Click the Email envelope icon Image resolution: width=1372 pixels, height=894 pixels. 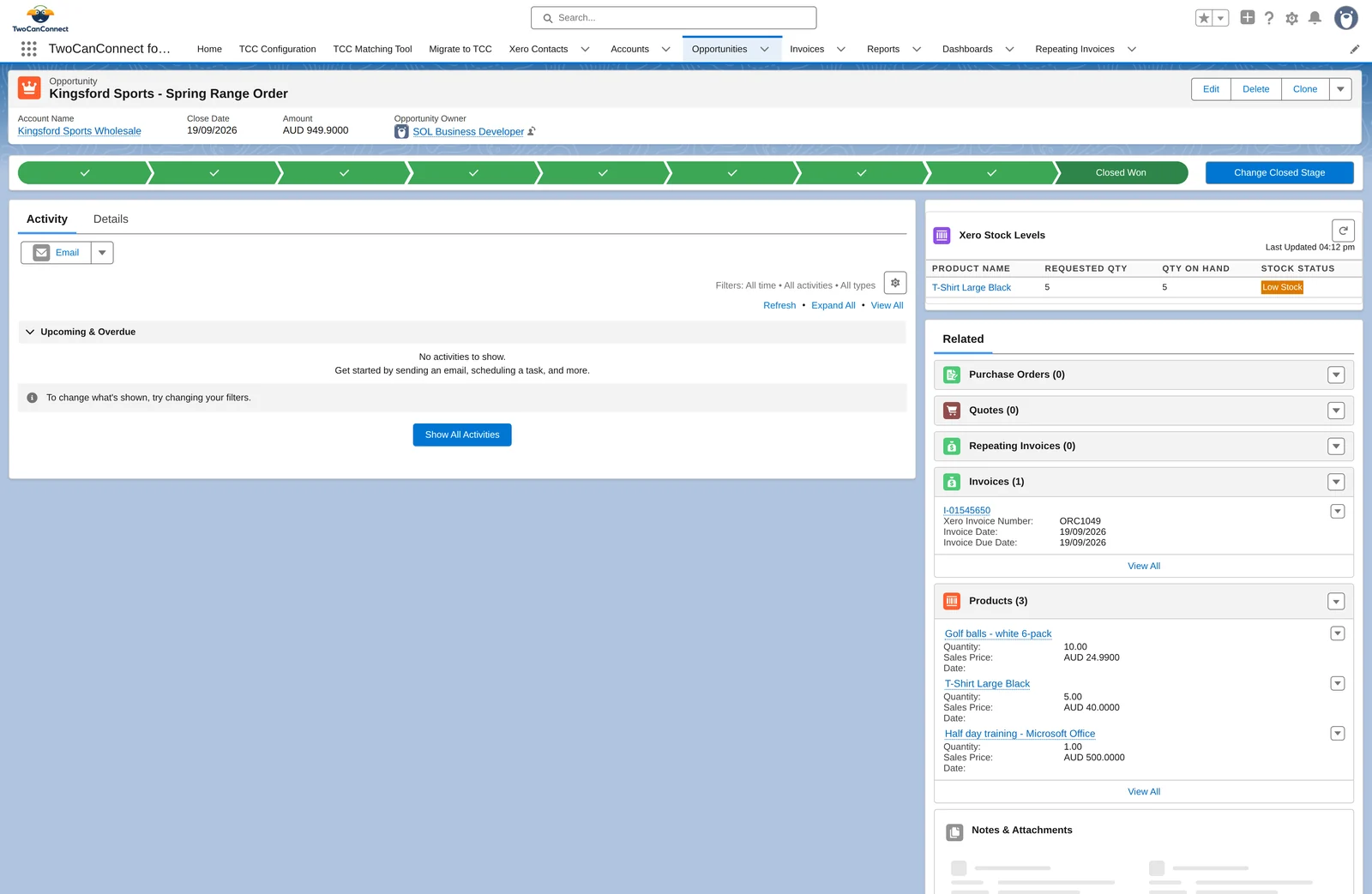41,253
